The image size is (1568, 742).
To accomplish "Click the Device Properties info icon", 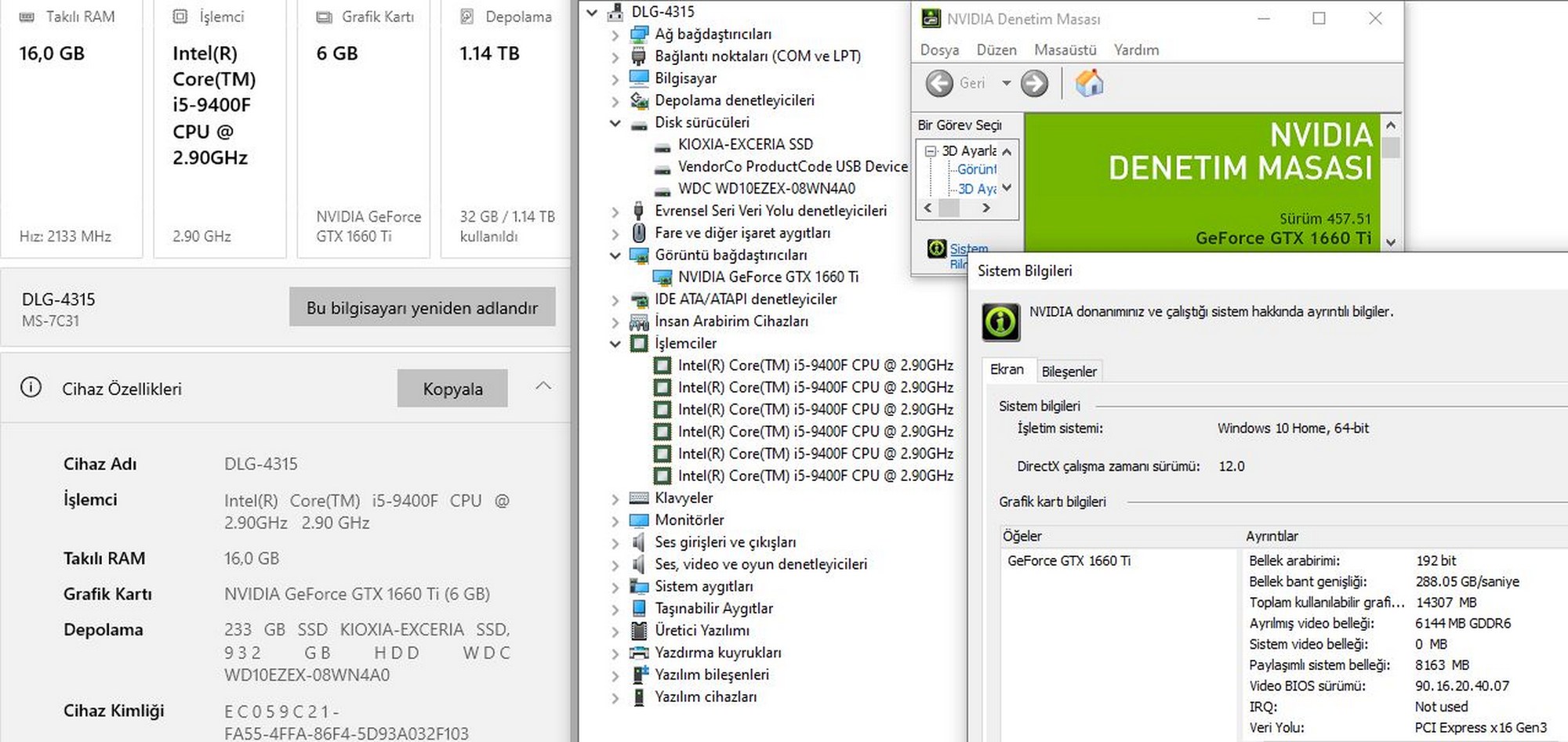I will click(31, 388).
